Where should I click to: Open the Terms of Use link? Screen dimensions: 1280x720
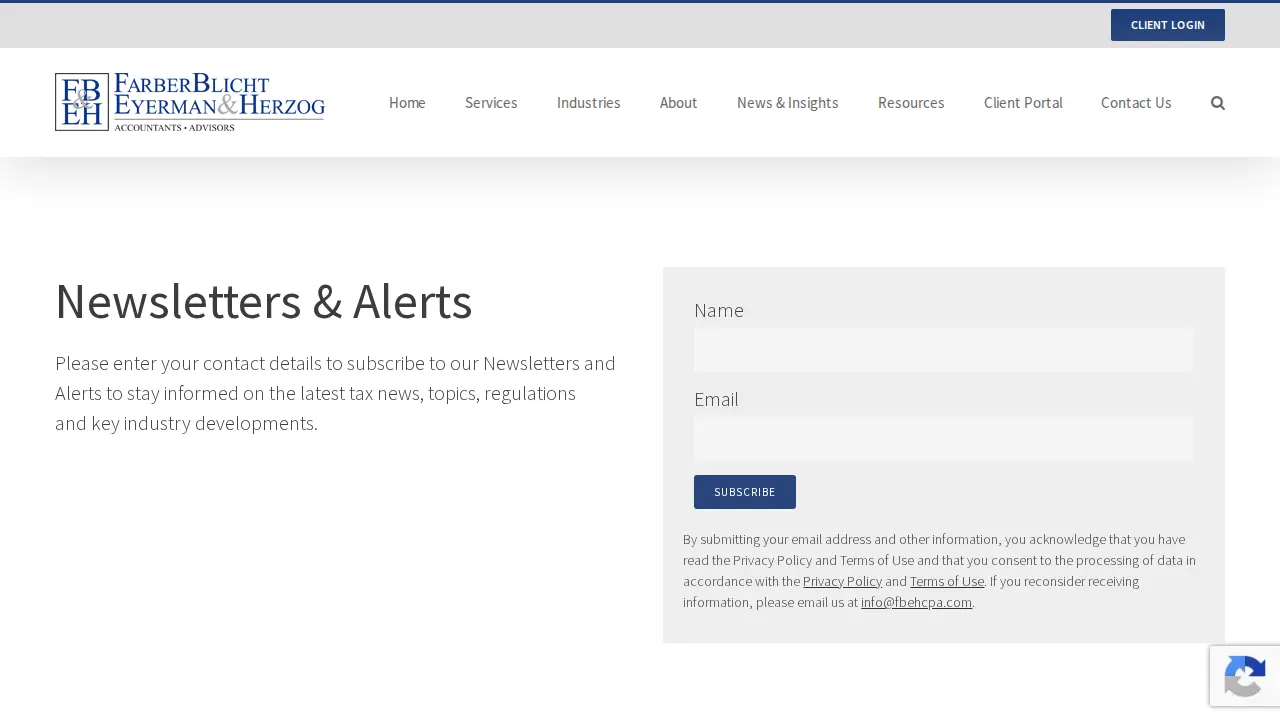[x=947, y=581]
